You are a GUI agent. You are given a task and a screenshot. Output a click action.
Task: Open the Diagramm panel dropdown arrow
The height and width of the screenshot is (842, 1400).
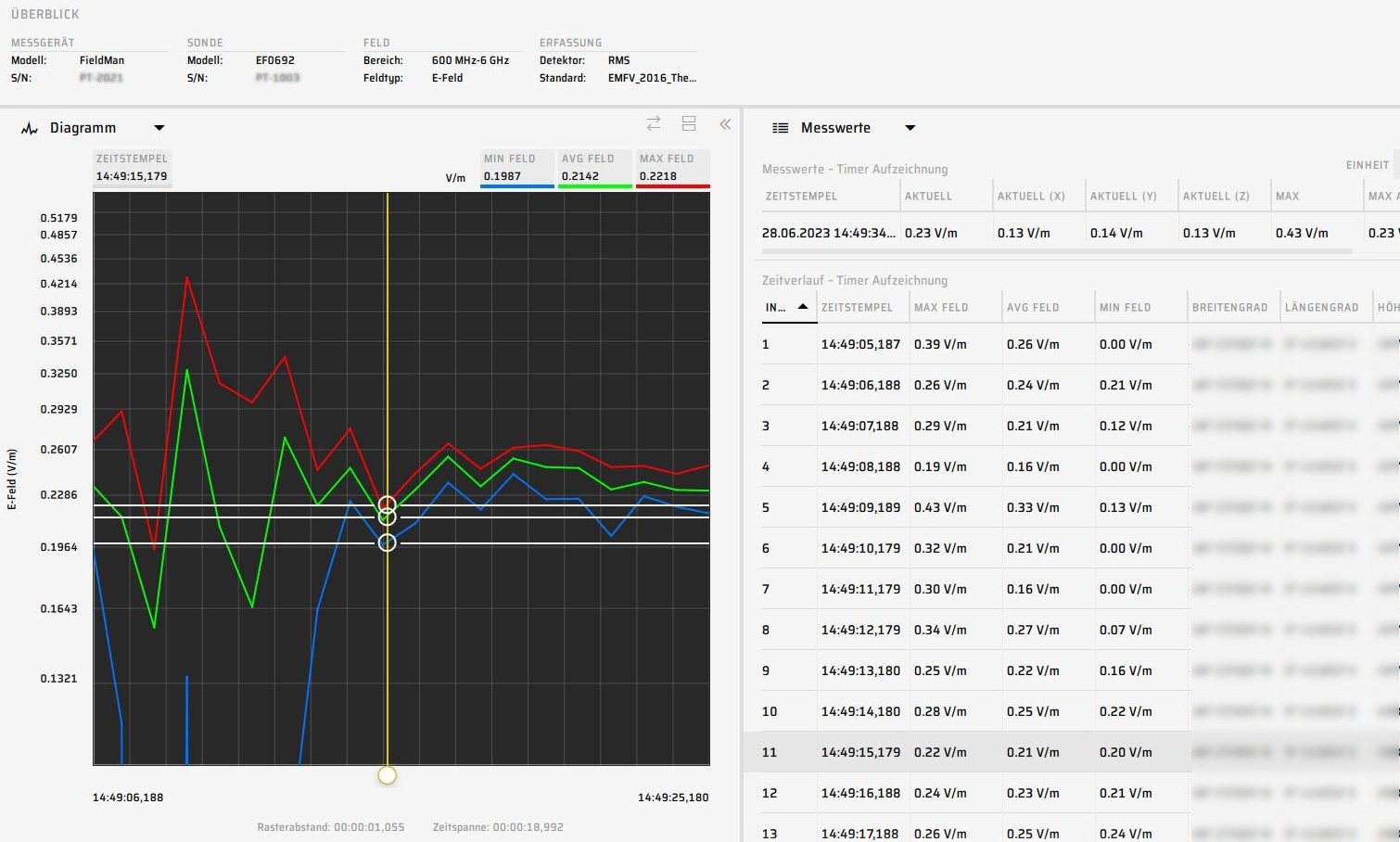pyautogui.click(x=159, y=128)
